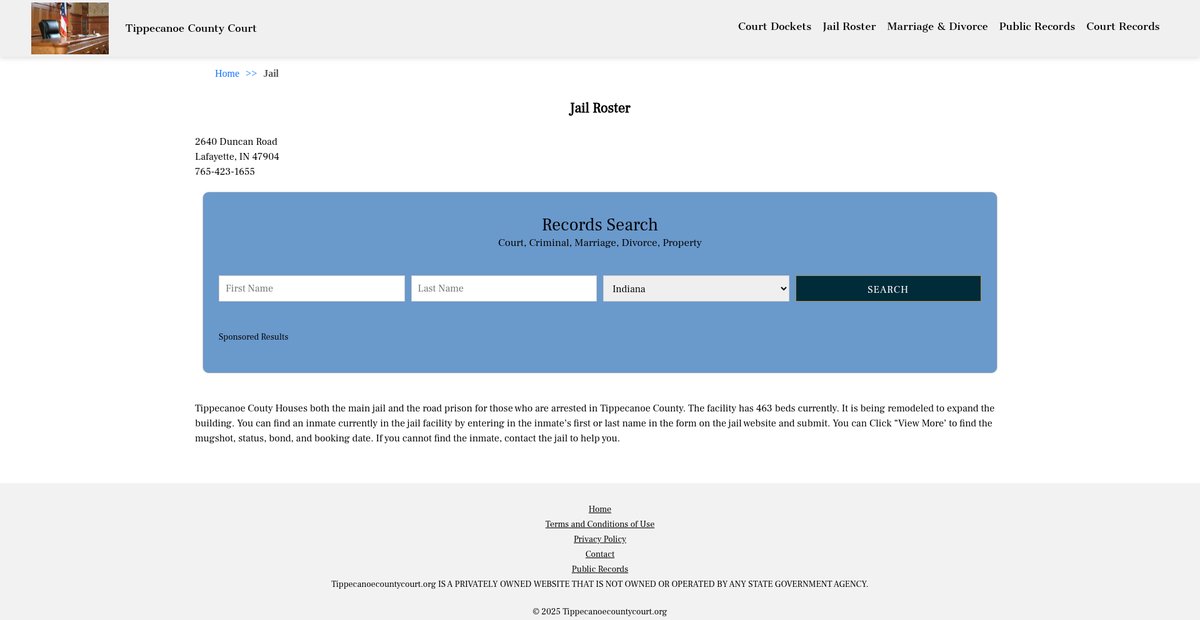Click the Records Search heading
1200x620 pixels.
pyautogui.click(x=600, y=224)
